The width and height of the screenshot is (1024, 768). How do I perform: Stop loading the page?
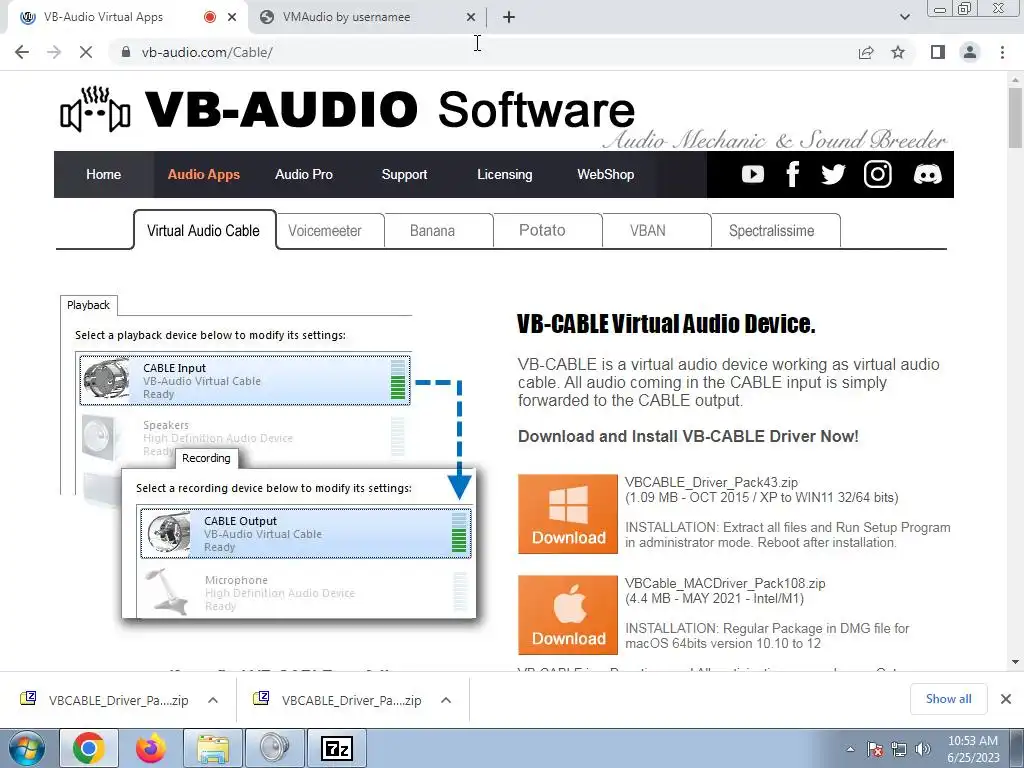(86, 52)
